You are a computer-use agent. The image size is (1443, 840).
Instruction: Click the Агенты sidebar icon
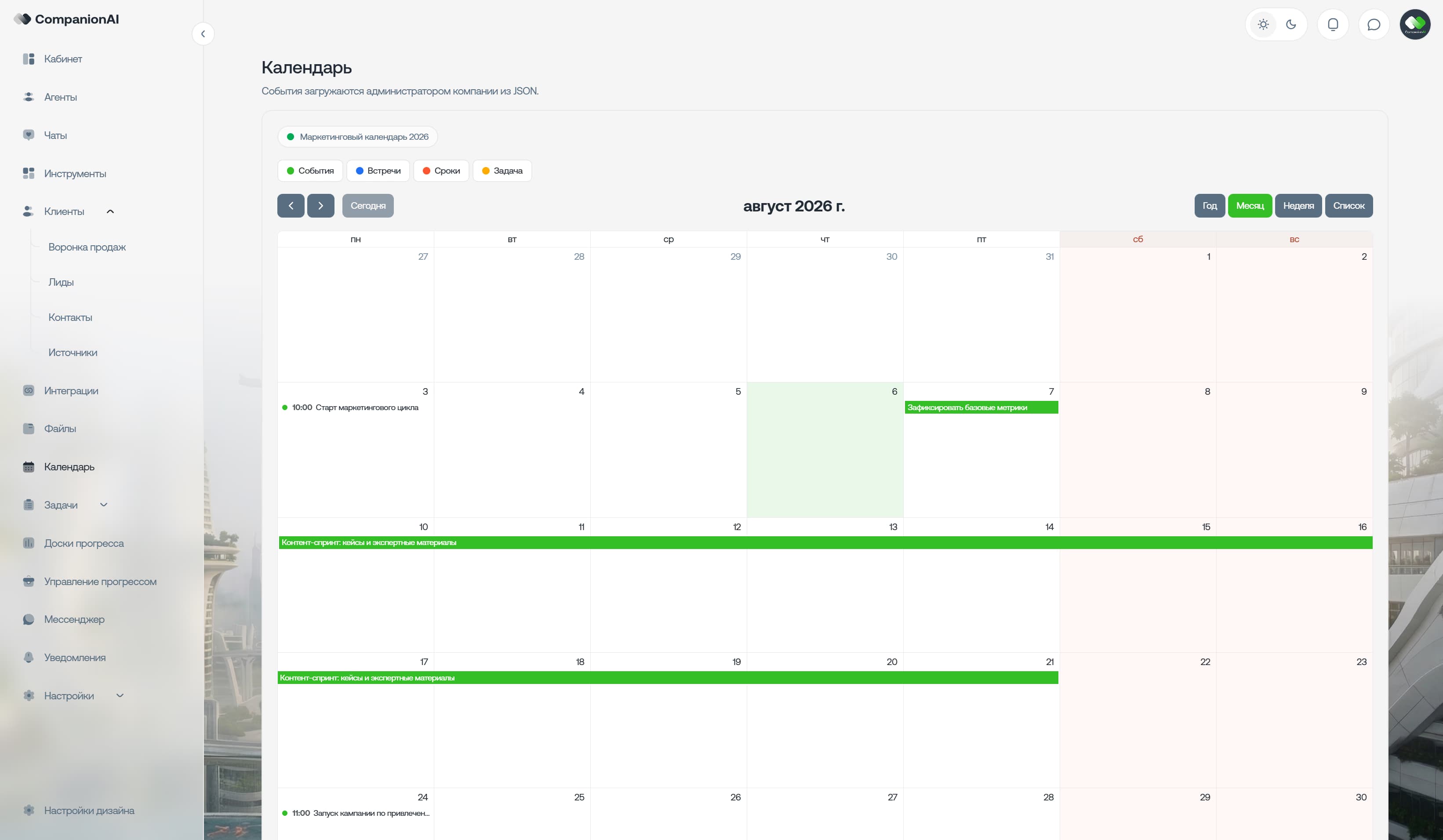29,97
